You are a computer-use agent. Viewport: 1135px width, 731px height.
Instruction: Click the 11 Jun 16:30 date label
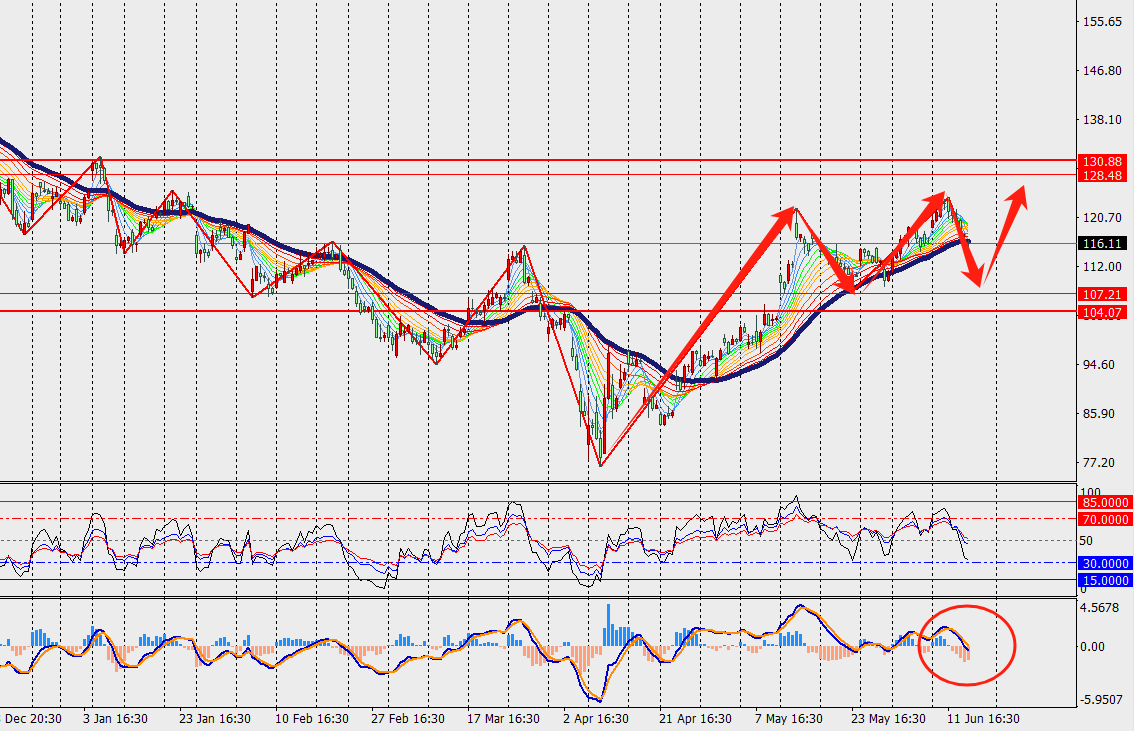[x=983, y=719]
